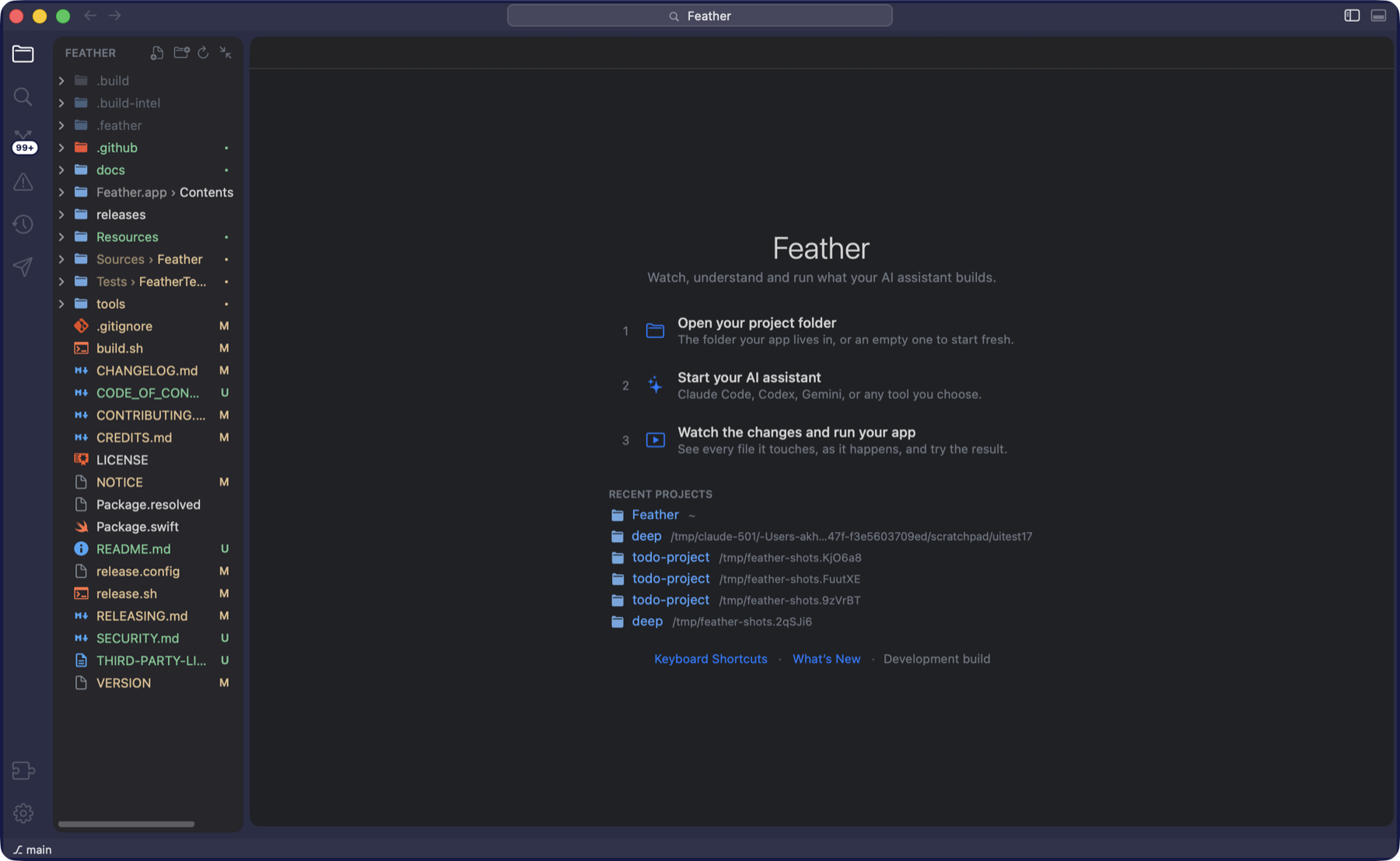Screen dimensions: 1400x861
Task: Click the paper plane send icon
Action: pyautogui.click(x=23, y=267)
